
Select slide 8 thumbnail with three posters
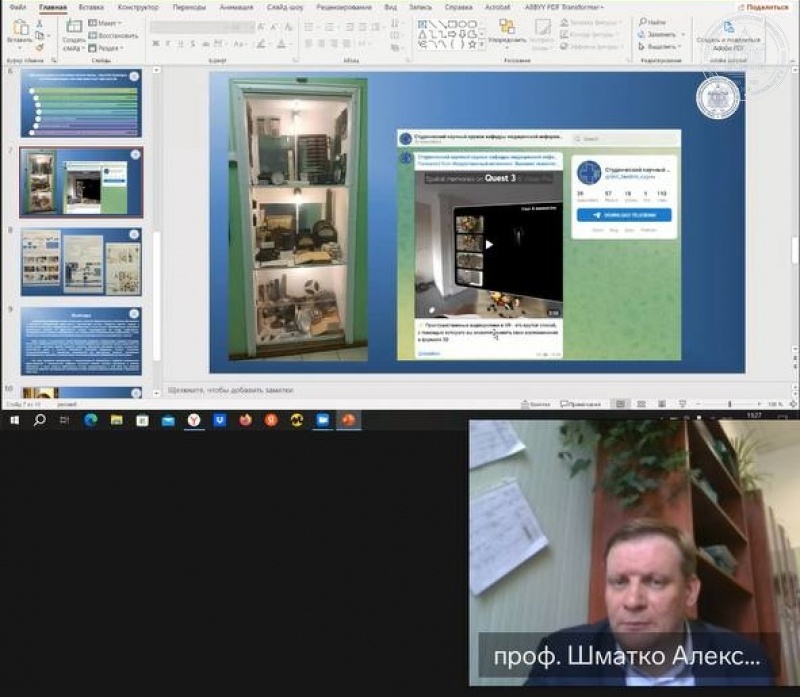coord(81,262)
